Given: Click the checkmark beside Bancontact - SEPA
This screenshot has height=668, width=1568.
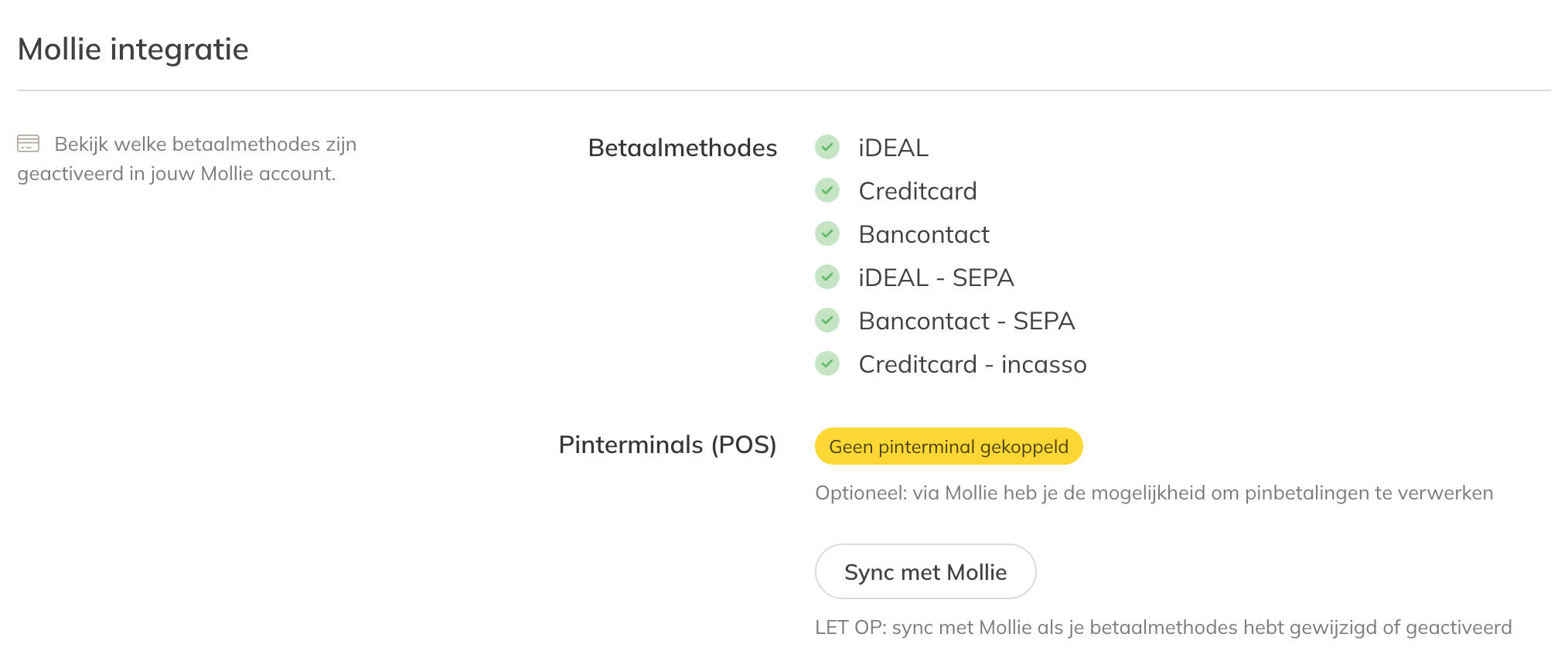Looking at the screenshot, I should pyautogui.click(x=827, y=320).
